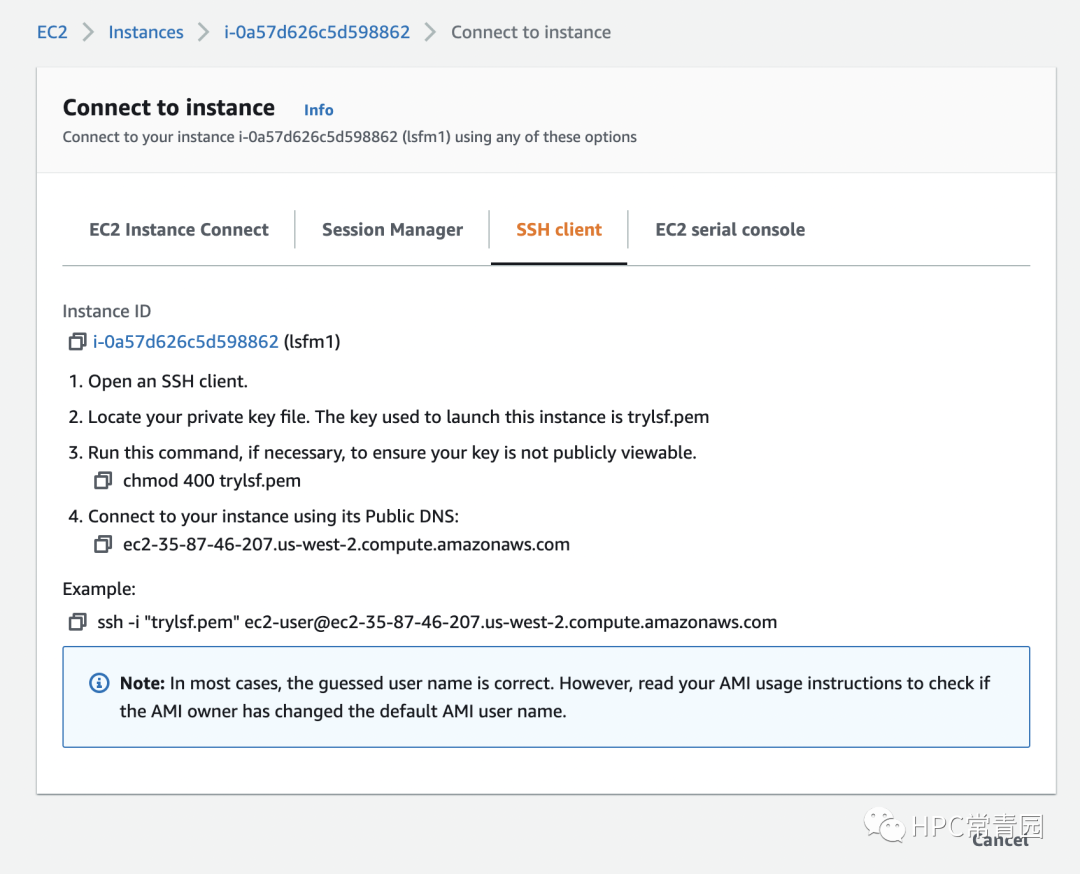
Task: Switch to EC2 Instance Connect tab
Action: 179,230
